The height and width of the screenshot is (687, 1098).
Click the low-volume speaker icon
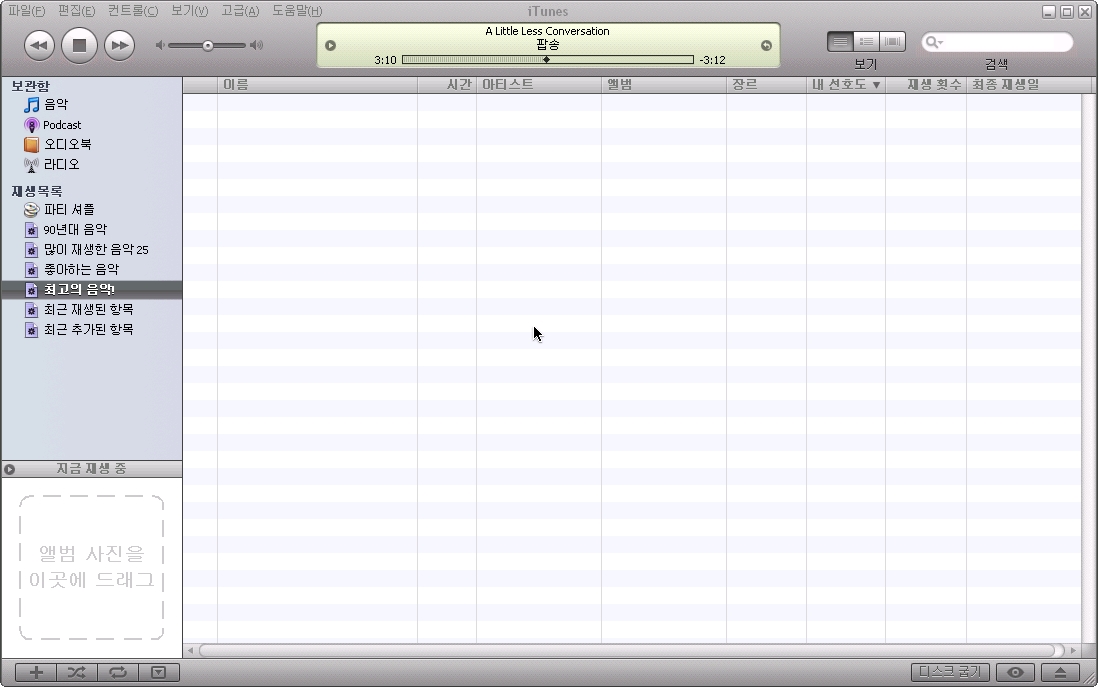pos(160,46)
